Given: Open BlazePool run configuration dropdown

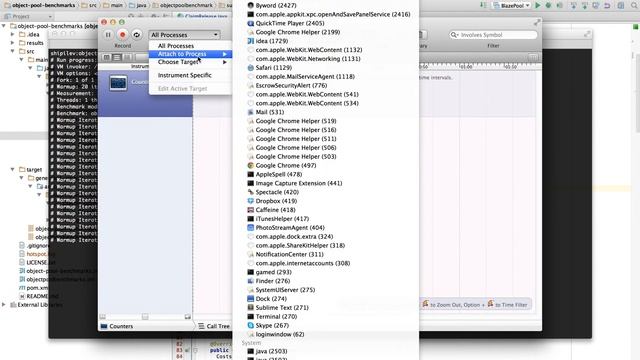Looking at the screenshot, I should (x=511, y=6).
